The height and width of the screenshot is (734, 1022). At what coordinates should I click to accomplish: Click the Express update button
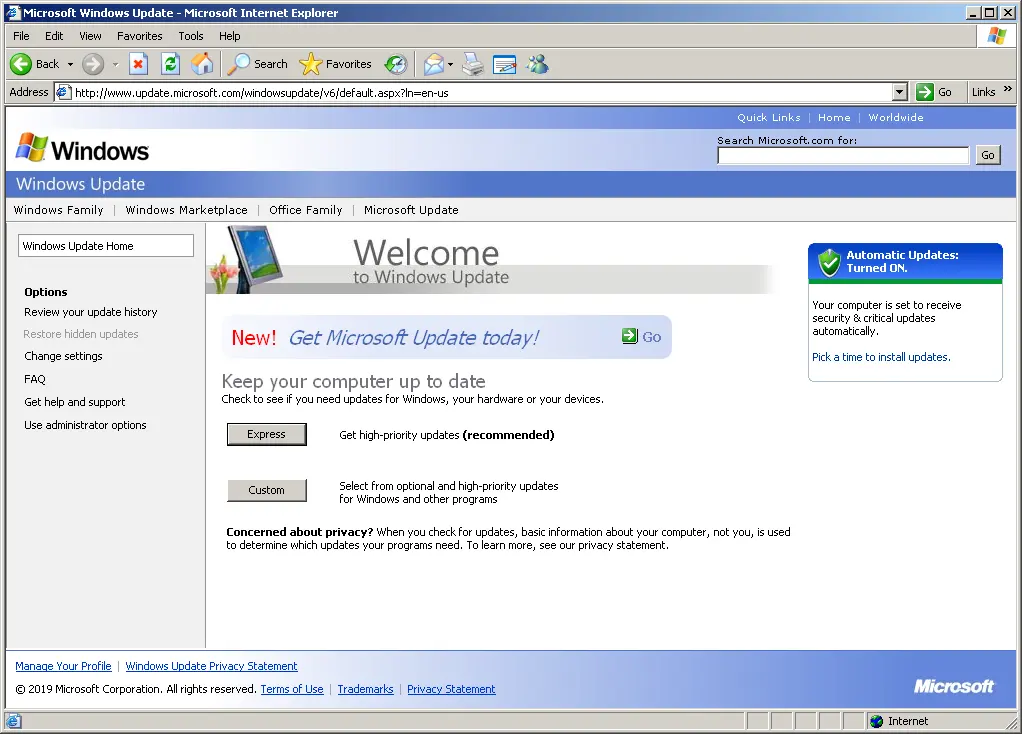click(x=267, y=434)
